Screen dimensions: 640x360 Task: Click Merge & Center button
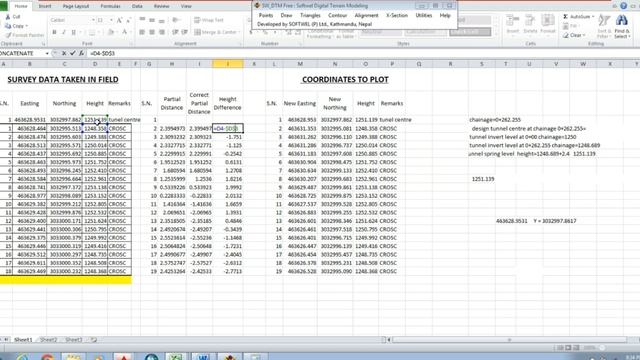coord(215,32)
